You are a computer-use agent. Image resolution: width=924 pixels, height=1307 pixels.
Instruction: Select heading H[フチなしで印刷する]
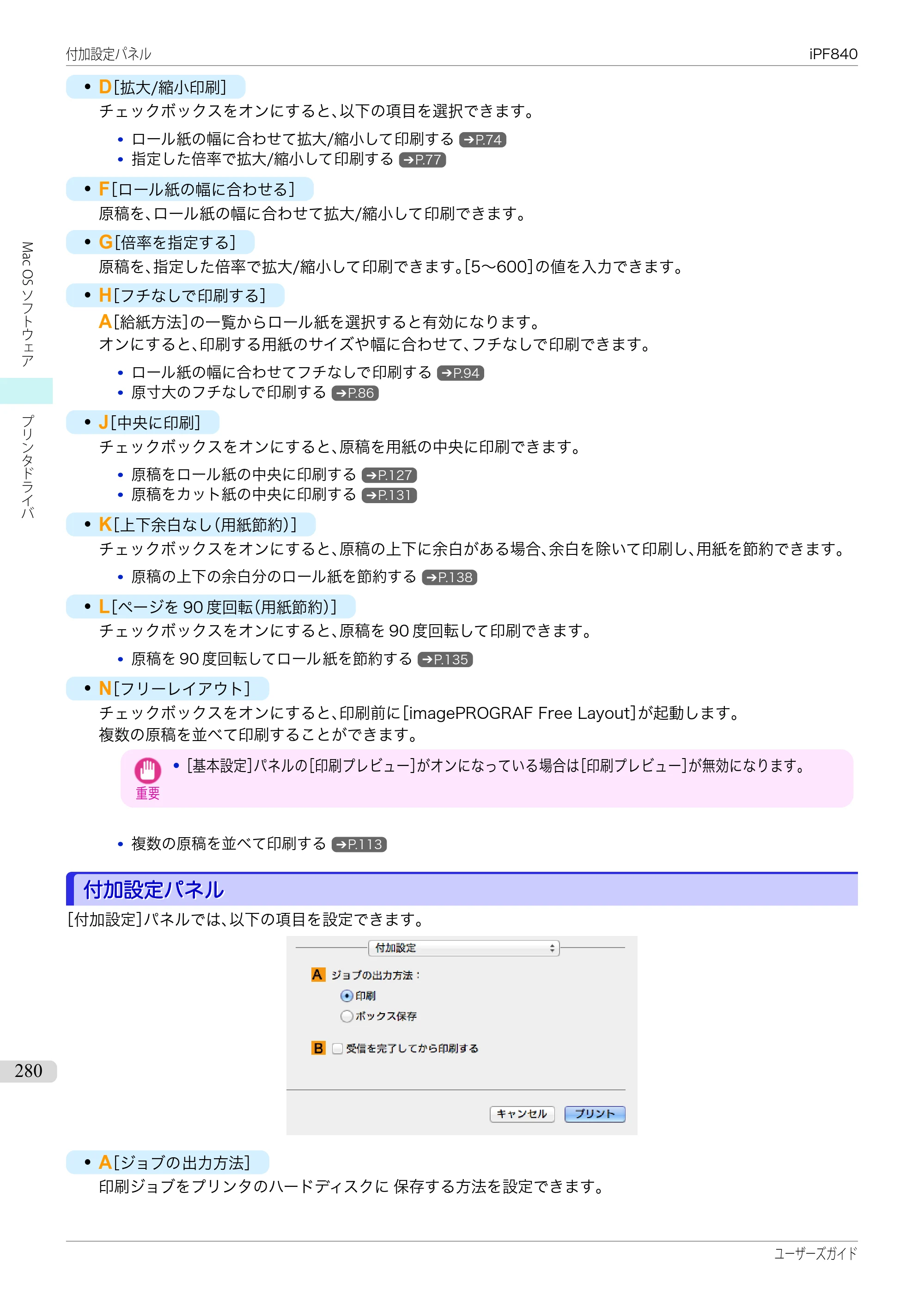(x=175, y=295)
